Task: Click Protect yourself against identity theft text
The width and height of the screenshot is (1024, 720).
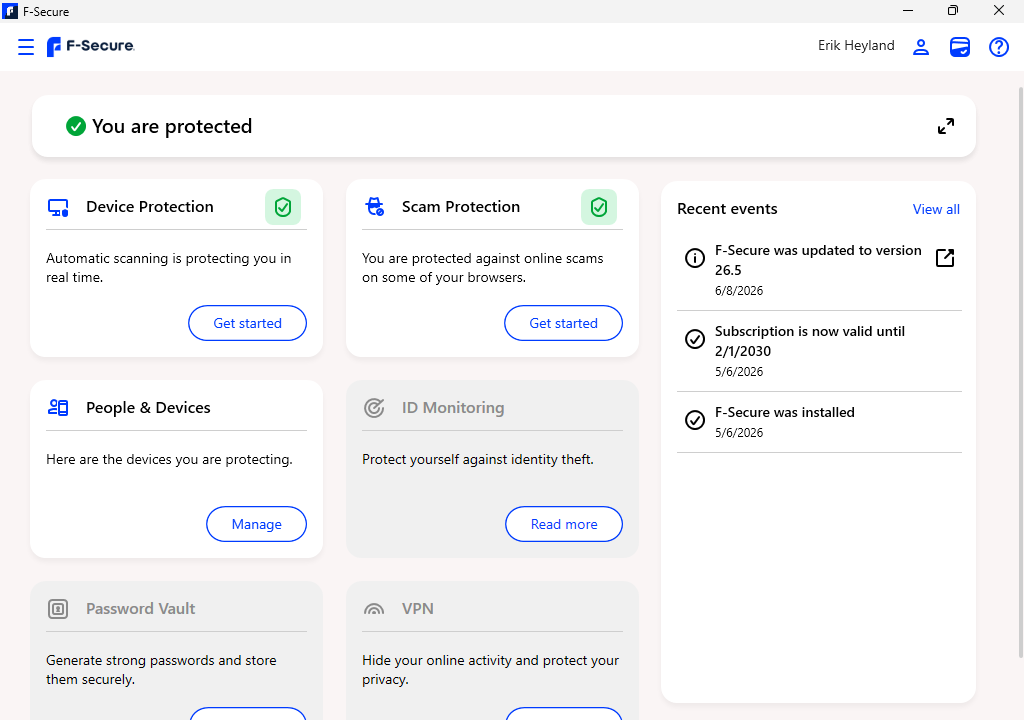Action: pos(477,459)
